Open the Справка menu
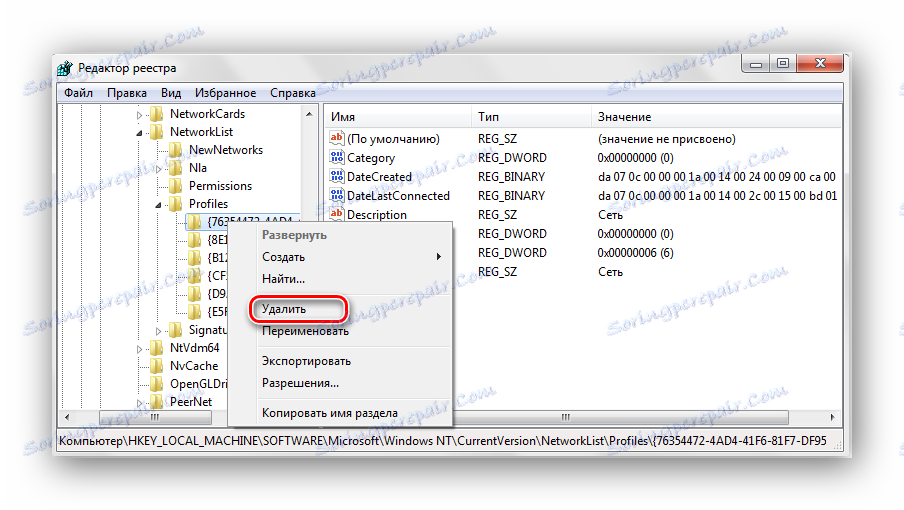904x510 pixels. coord(293,93)
